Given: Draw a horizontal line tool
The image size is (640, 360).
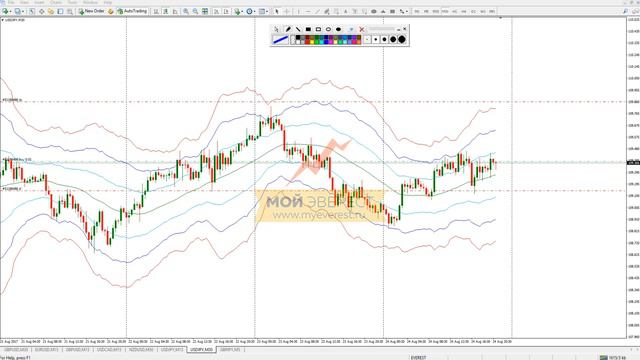Looking at the screenshot, I should 308,11.
